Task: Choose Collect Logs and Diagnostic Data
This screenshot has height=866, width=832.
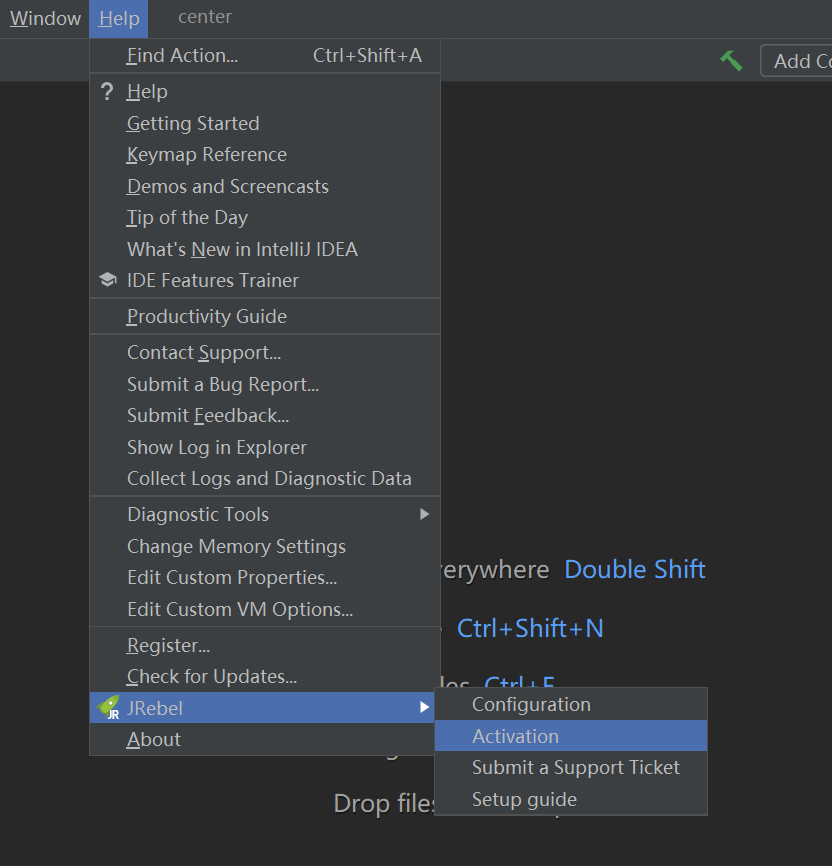Action: coord(265,478)
